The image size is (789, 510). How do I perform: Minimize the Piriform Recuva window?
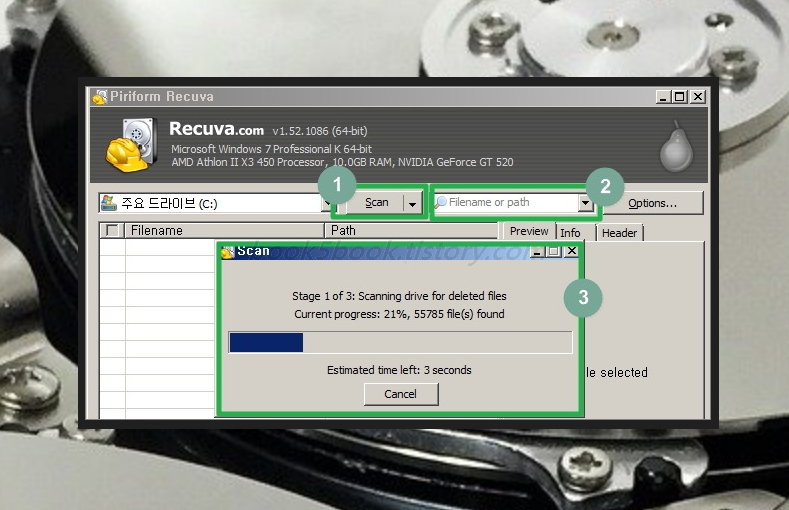point(663,97)
